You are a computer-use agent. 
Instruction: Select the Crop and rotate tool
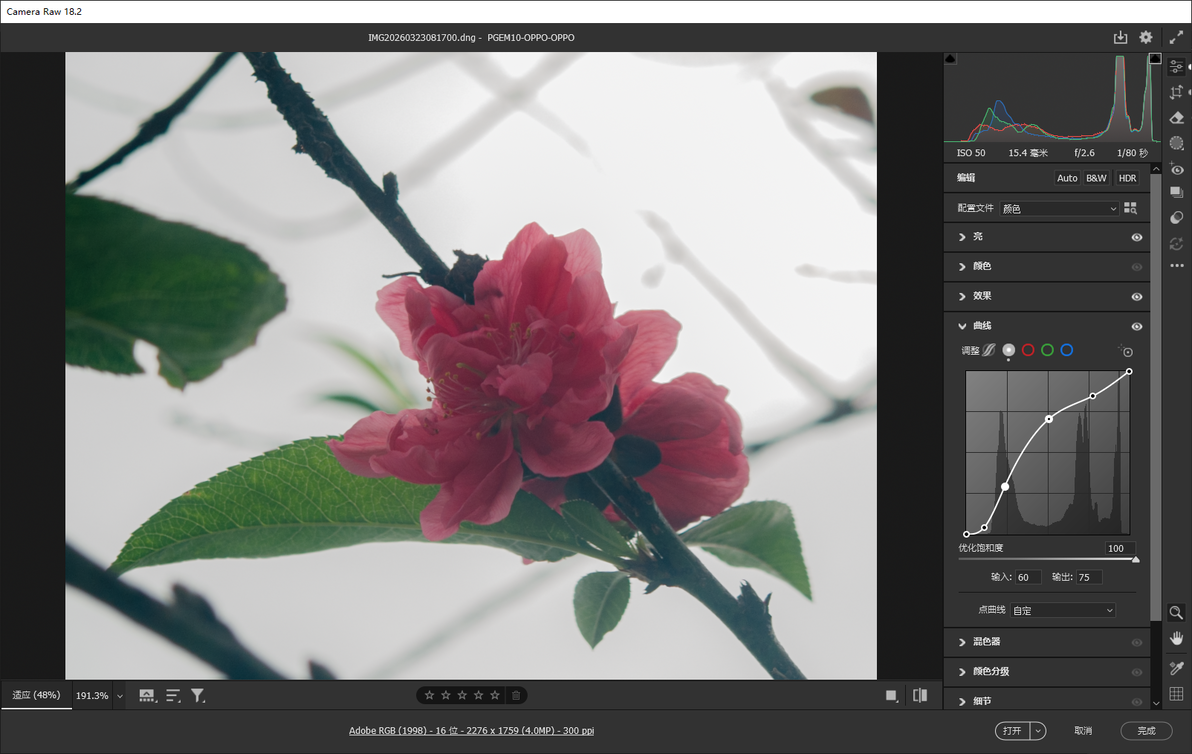coord(1176,92)
